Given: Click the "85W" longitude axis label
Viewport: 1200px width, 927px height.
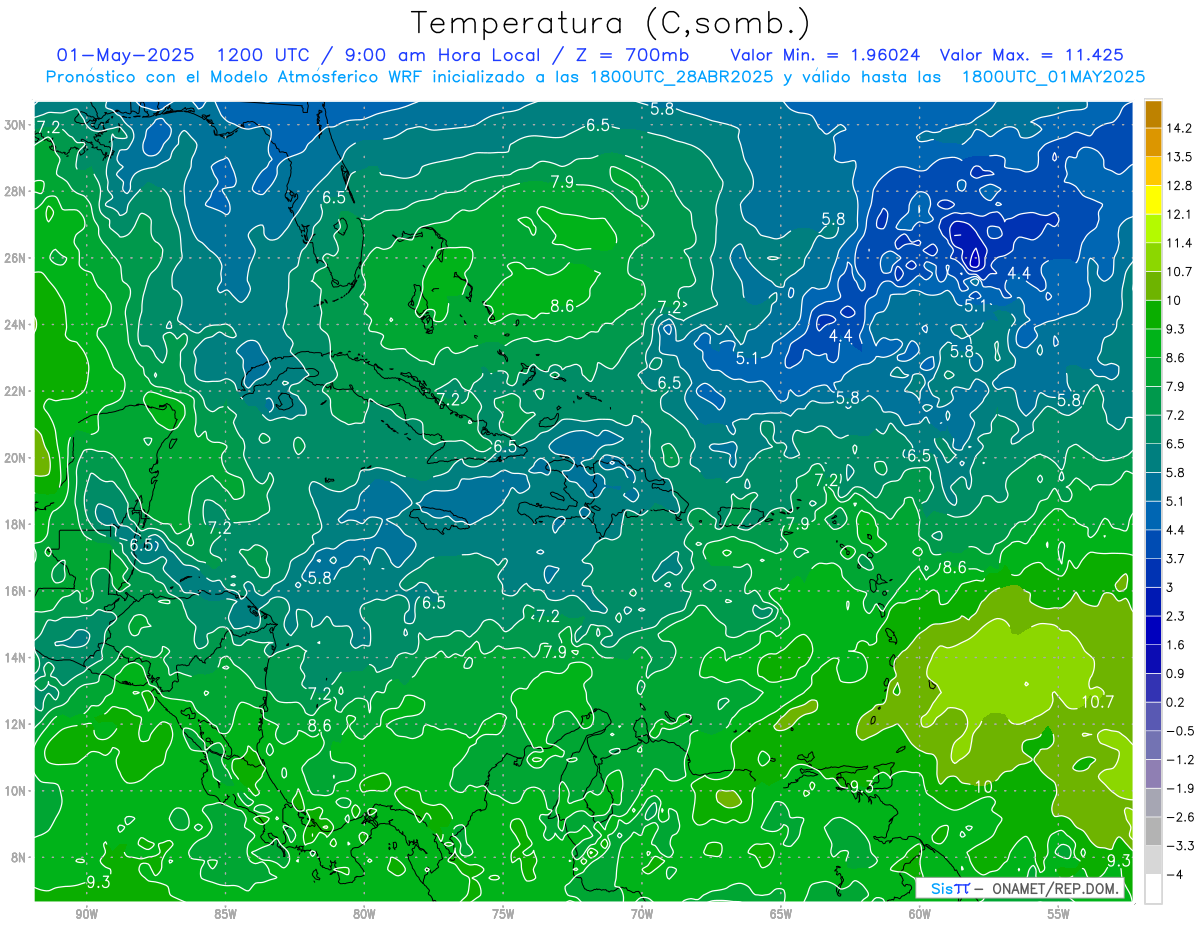Looking at the screenshot, I should [x=226, y=914].
